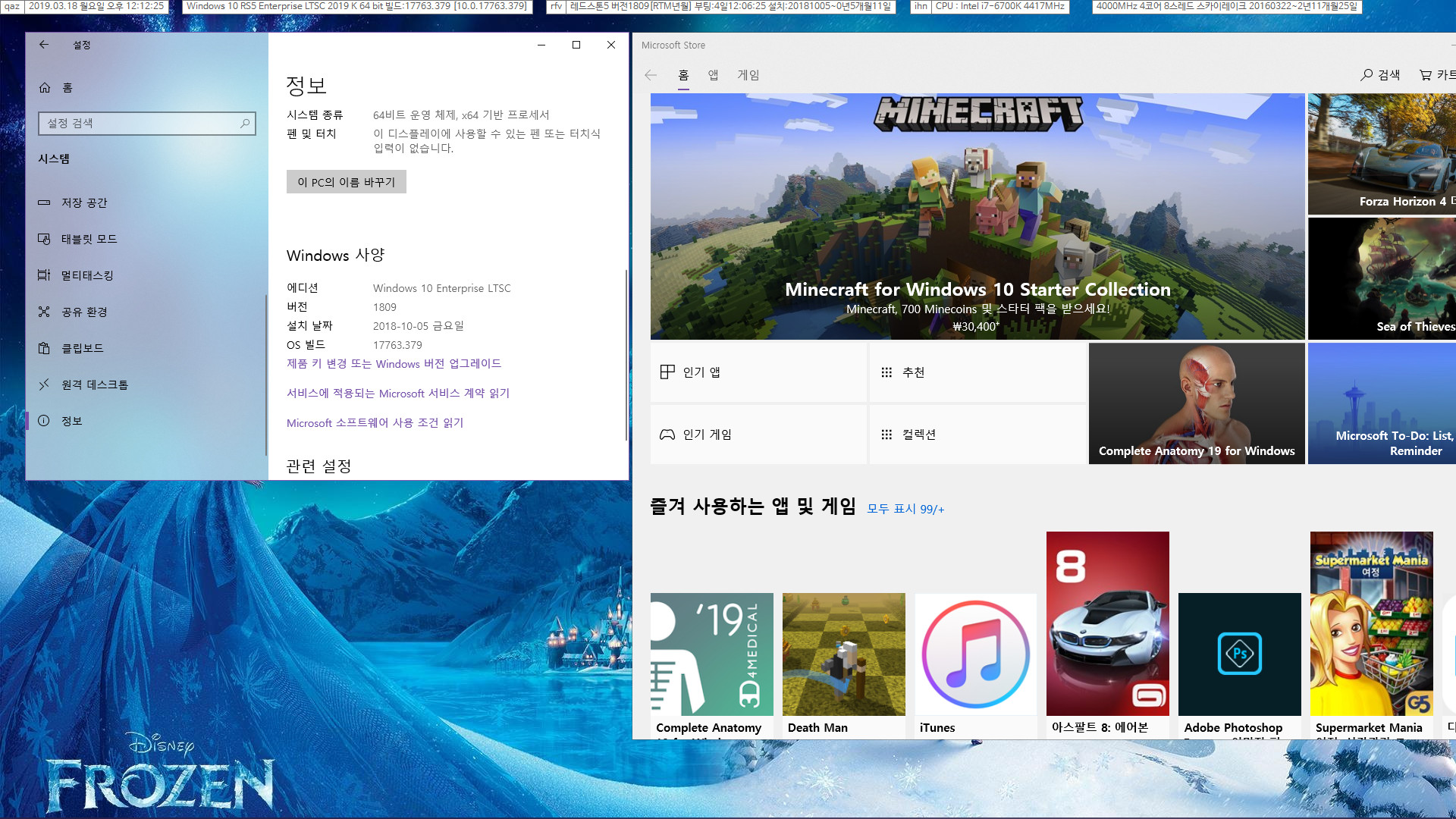Viewport: 1456px width, 819px height.
Task: Click the Microsoft Store window title
Action: coord(673,45)
